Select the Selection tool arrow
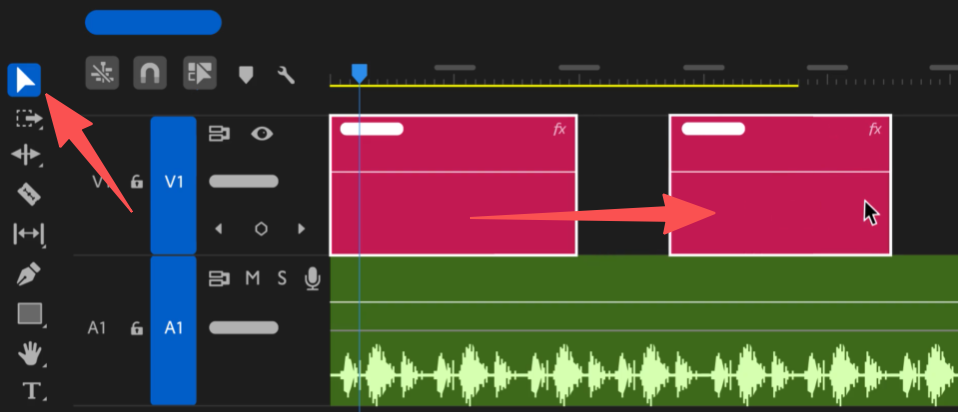 [x=24, y=80]
